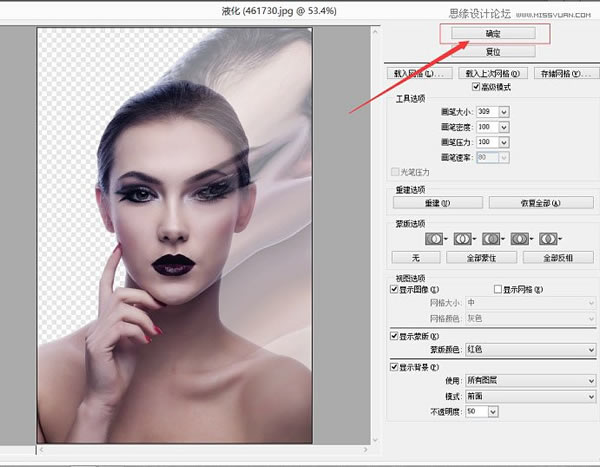Image resolution: width=600 pixels, height=467 pixels.
Task: Click the third mask option icon, Subtract from Selection
Action: coord(493,239)
